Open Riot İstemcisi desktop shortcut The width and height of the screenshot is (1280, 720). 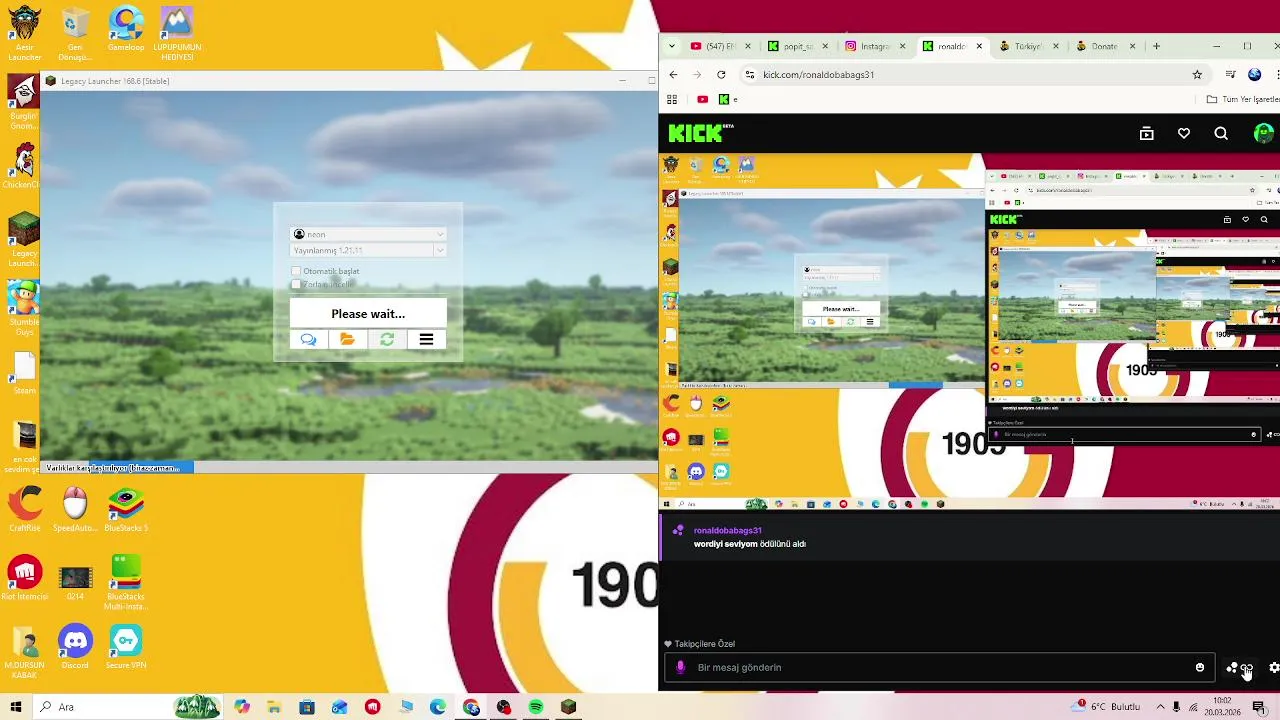pyautogui.click(x=24, y=578)
